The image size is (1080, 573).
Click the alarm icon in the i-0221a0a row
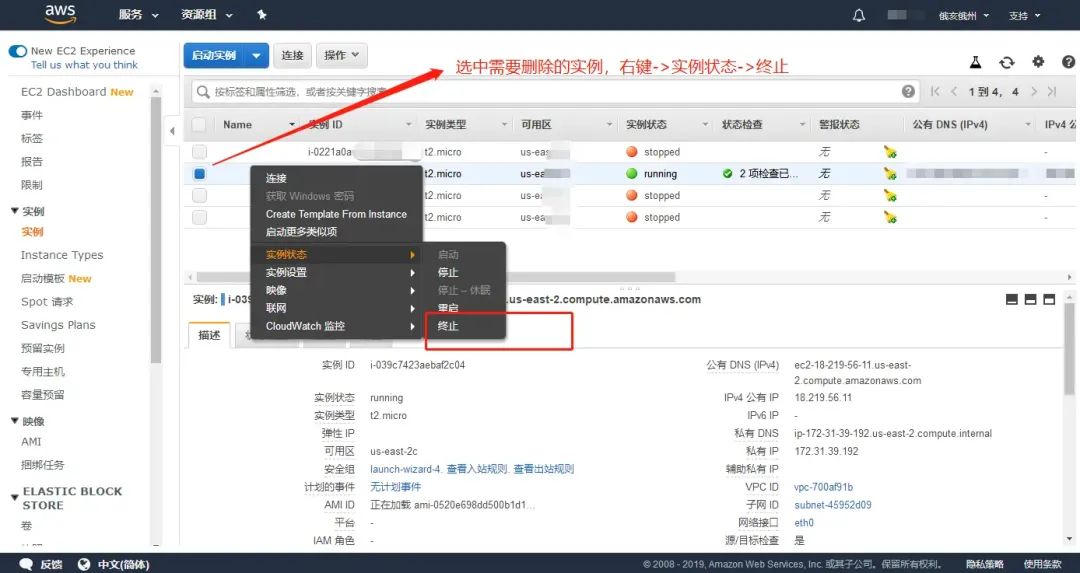[x=890, y=152]
